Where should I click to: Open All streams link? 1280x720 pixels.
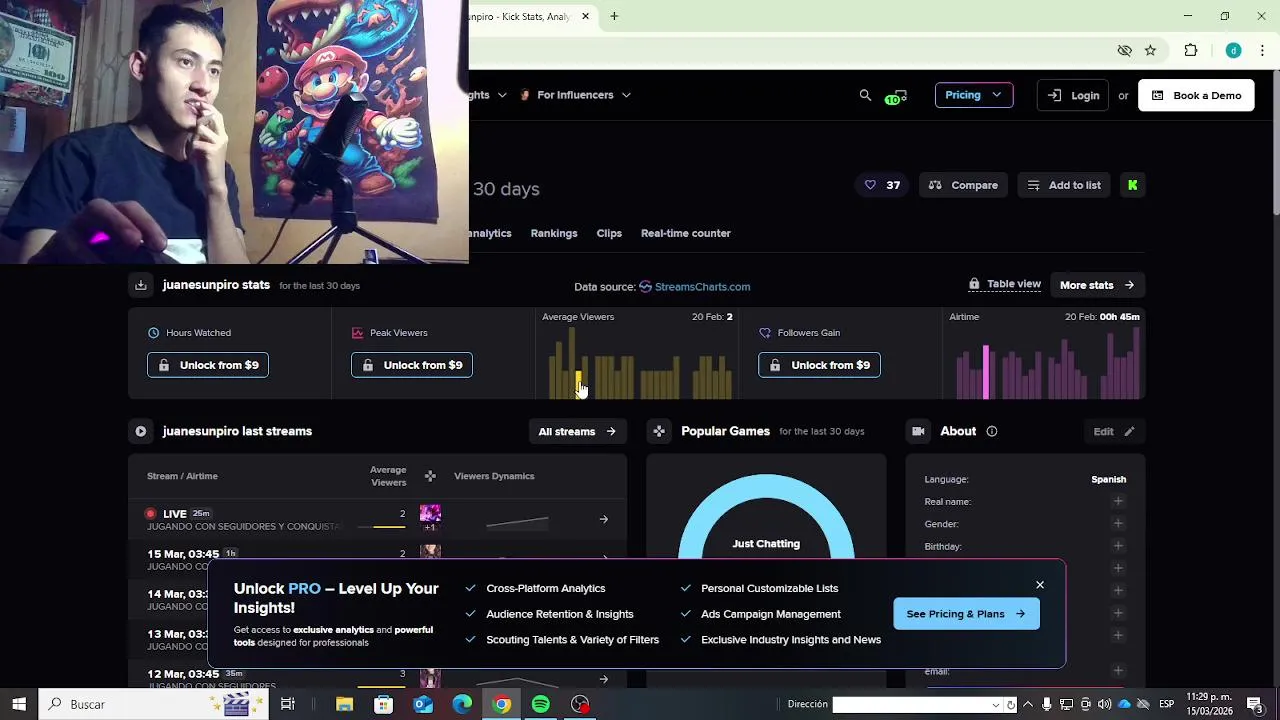pos(577,431)
